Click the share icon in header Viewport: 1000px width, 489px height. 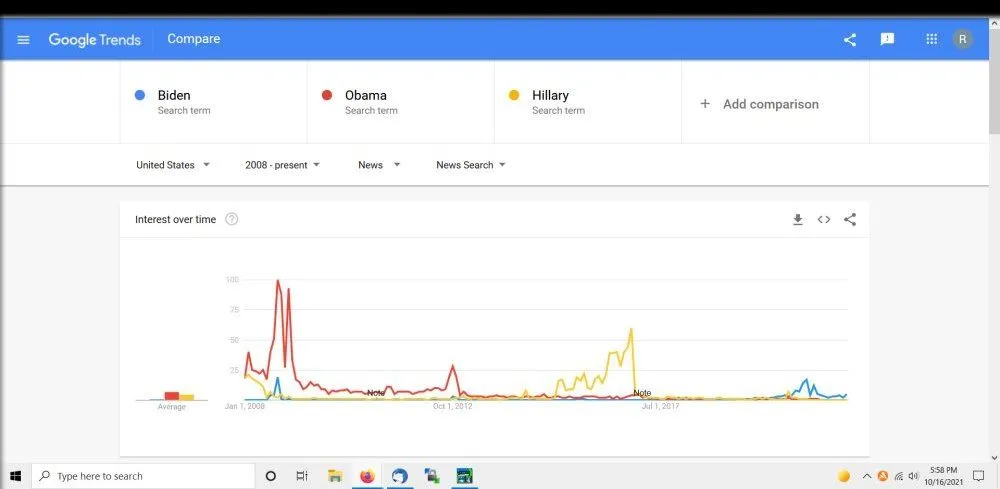pos(850,40)
